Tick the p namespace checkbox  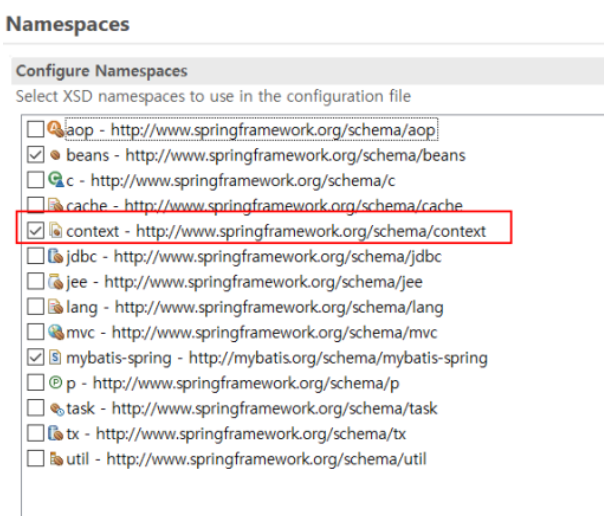pos(35,383)
